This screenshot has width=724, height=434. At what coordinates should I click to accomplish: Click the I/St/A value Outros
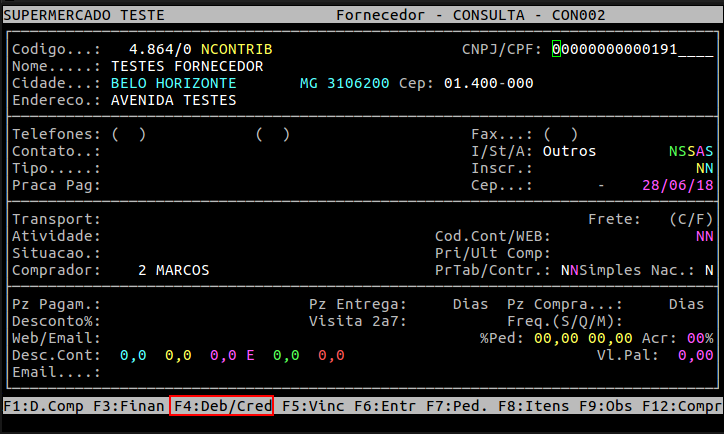pos(569,151)
